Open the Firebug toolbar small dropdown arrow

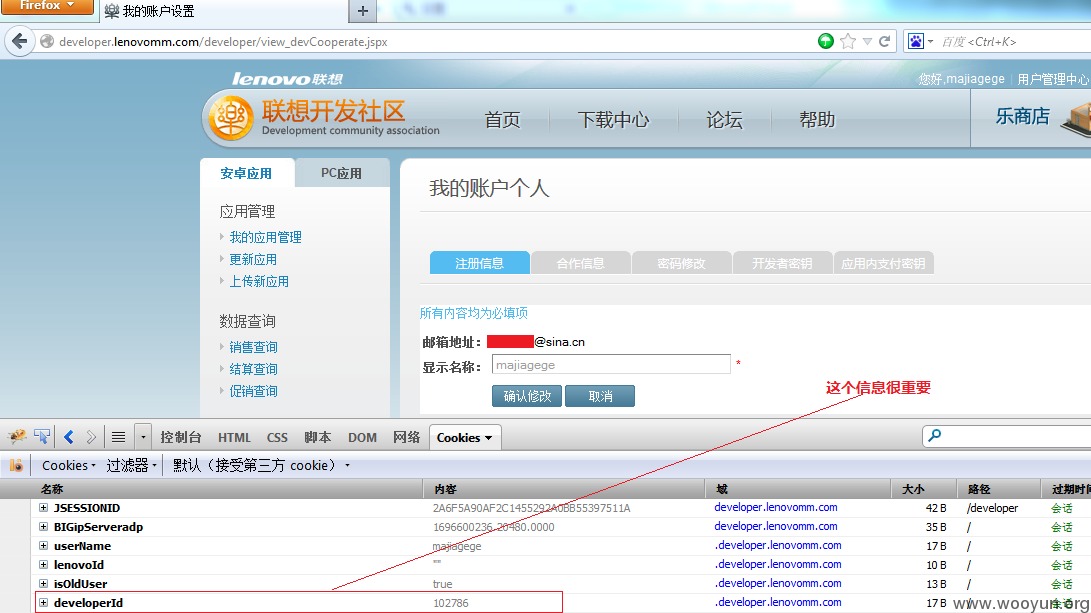[x=143, y=437]
